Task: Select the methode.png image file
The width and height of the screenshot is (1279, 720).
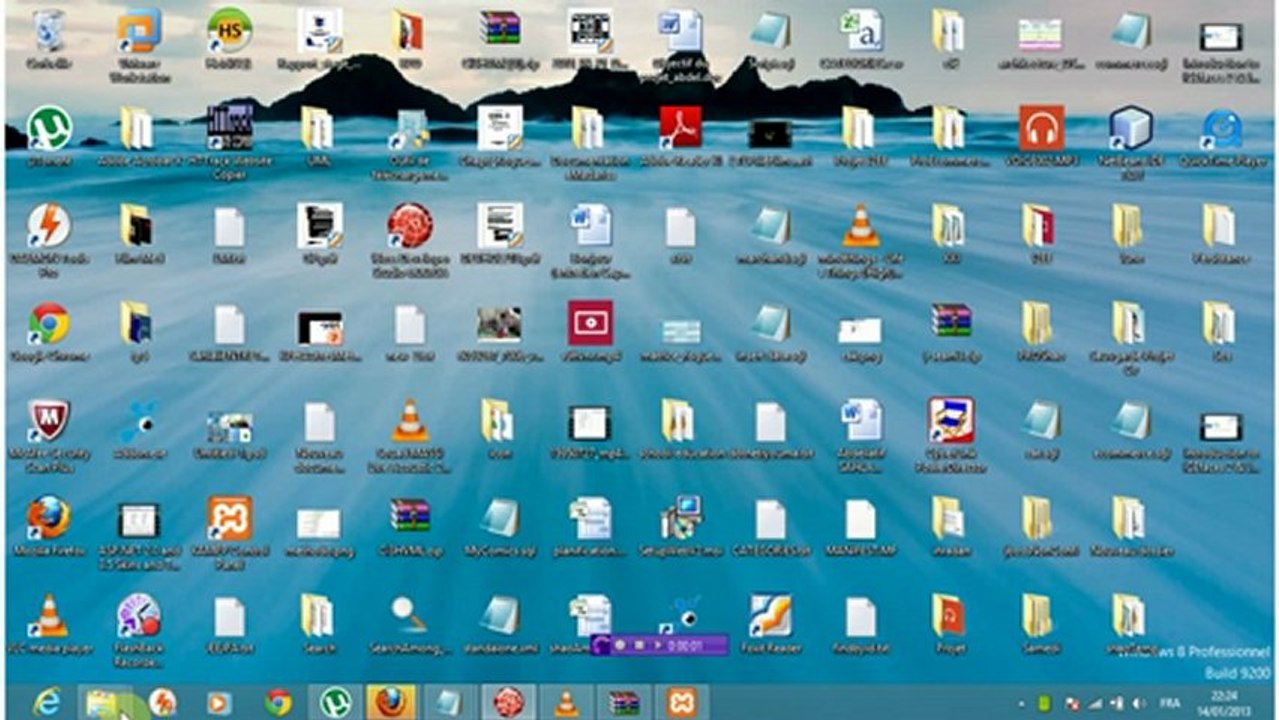Action: pyautogui.click(x=319, y=524)
